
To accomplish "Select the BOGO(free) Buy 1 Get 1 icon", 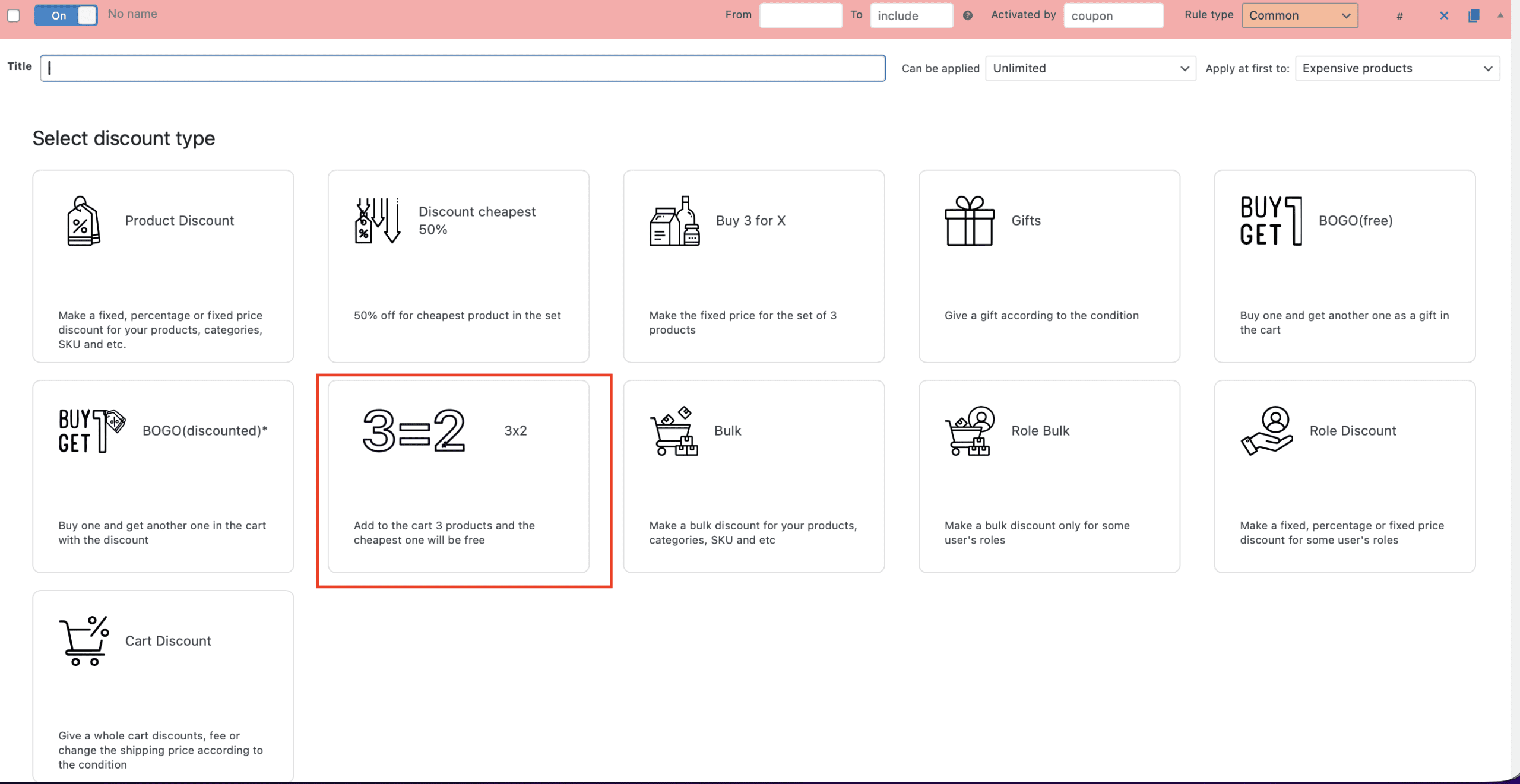I will (1271, 221).
